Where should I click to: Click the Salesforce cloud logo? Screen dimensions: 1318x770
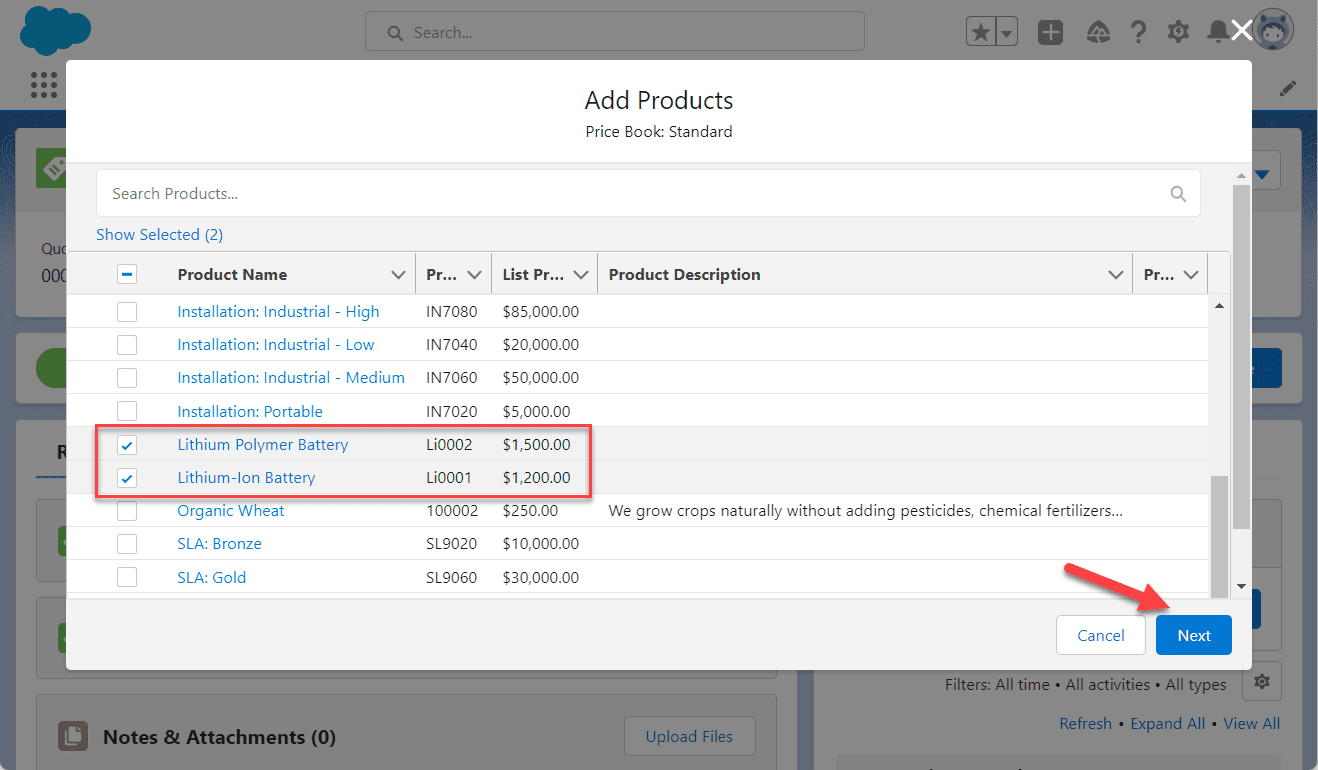tap(55, 31)
